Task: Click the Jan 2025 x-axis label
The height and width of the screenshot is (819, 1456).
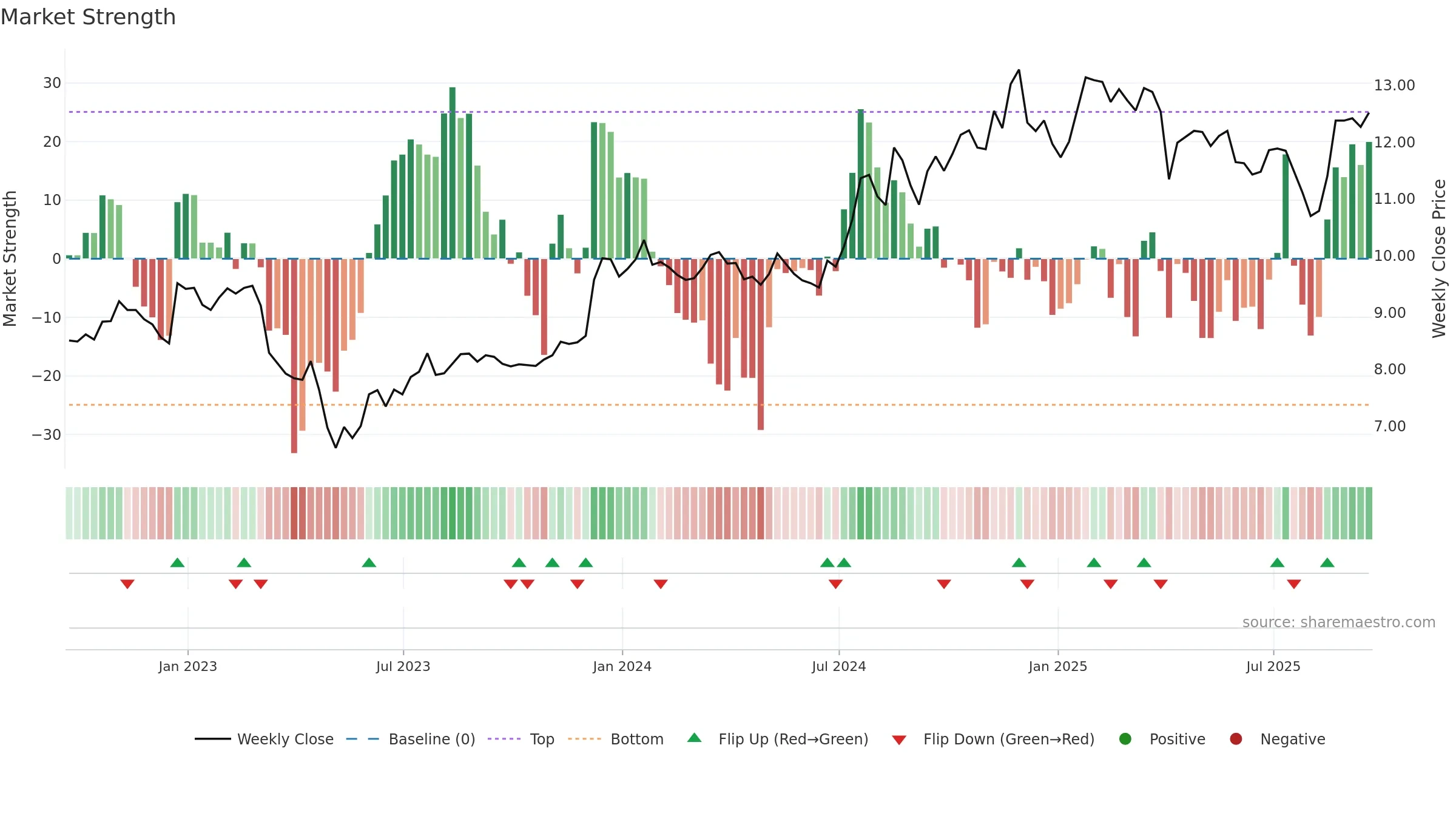Action: [1058, 667]
